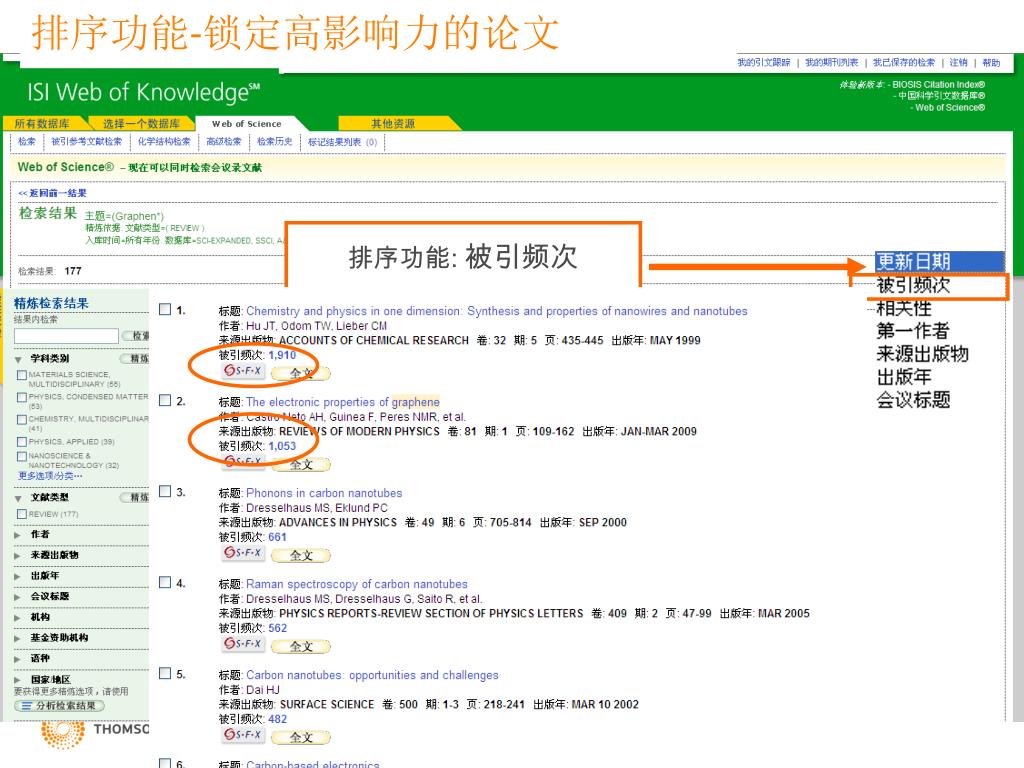
Task: Choose 被引频次 in the sort list
Action: (x=913, y=285)
